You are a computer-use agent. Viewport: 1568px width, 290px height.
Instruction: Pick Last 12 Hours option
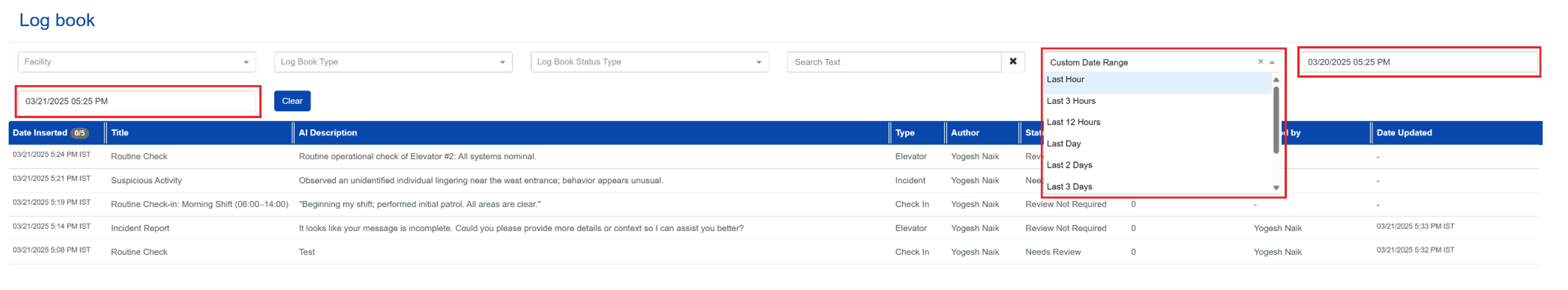pos(1073,122)
